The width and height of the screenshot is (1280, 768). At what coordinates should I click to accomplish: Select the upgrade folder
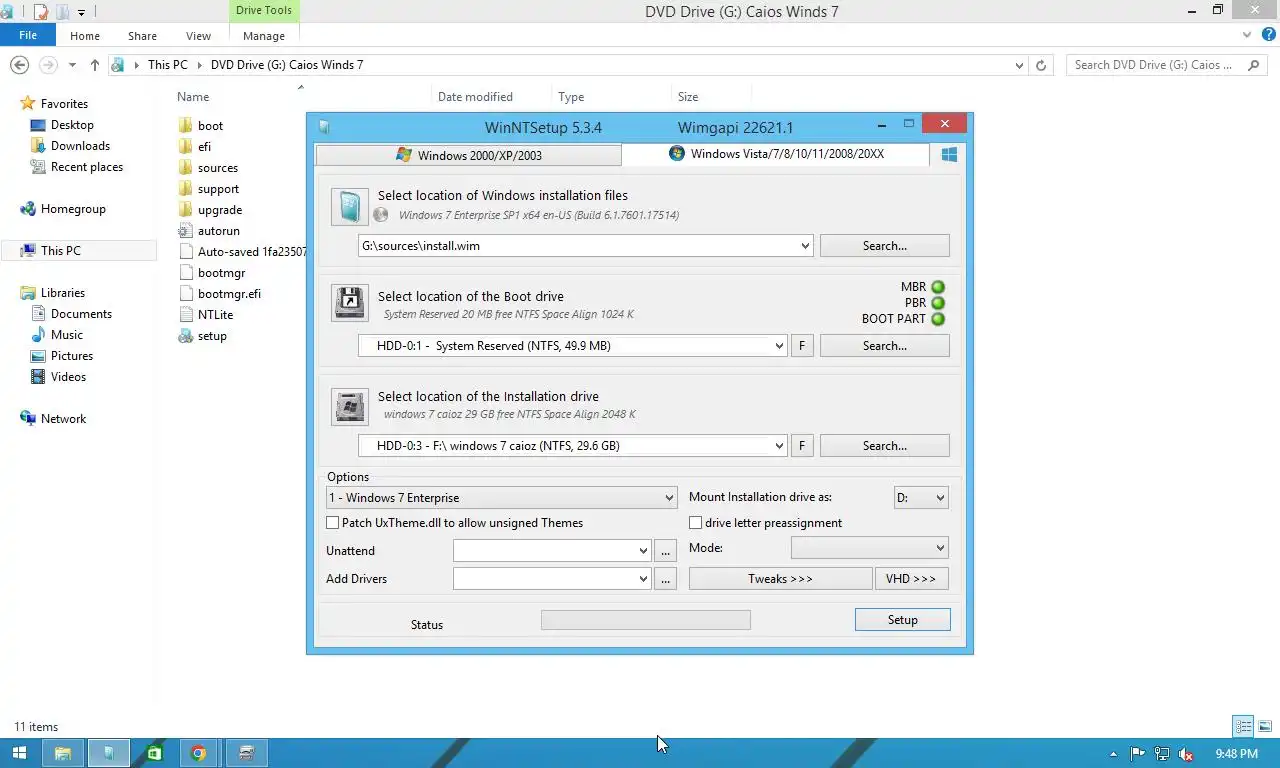pyautogui.click(x=220, y=210)
